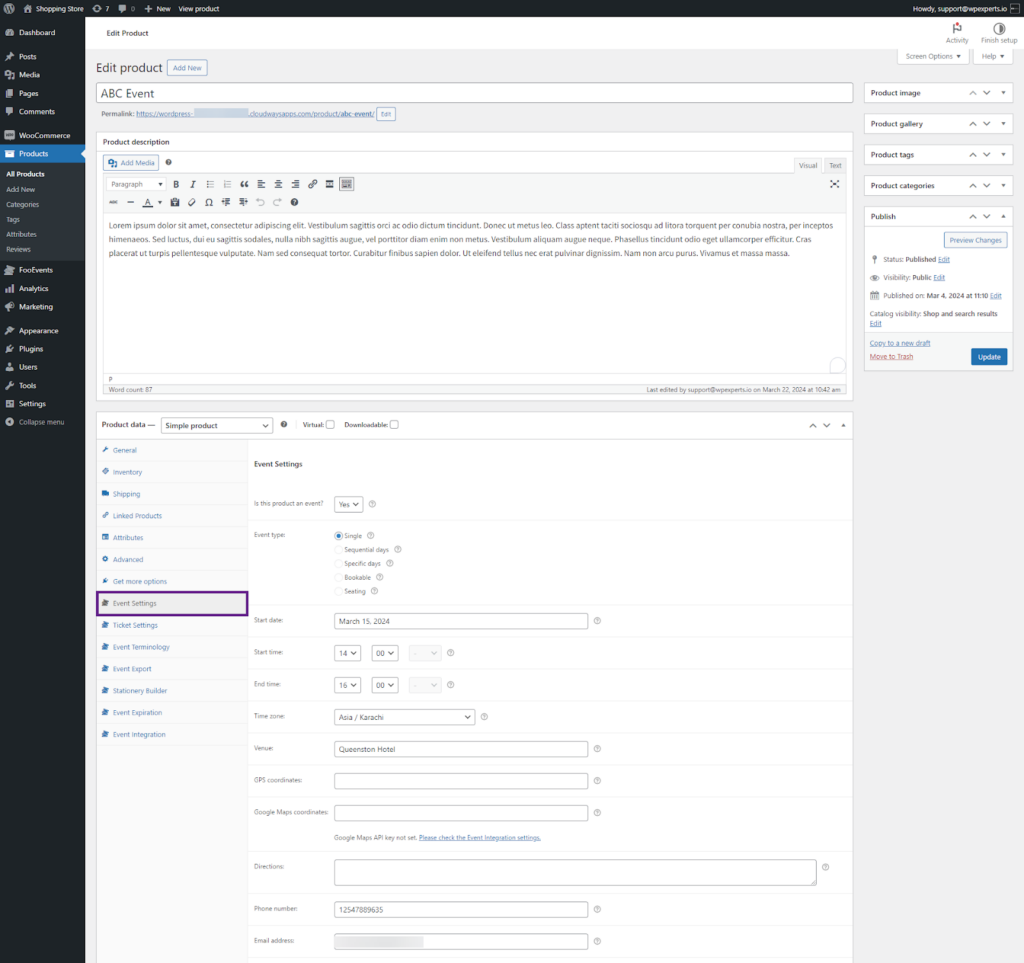
Task: Click the Finish setup icon
Action: pos(999,28)
